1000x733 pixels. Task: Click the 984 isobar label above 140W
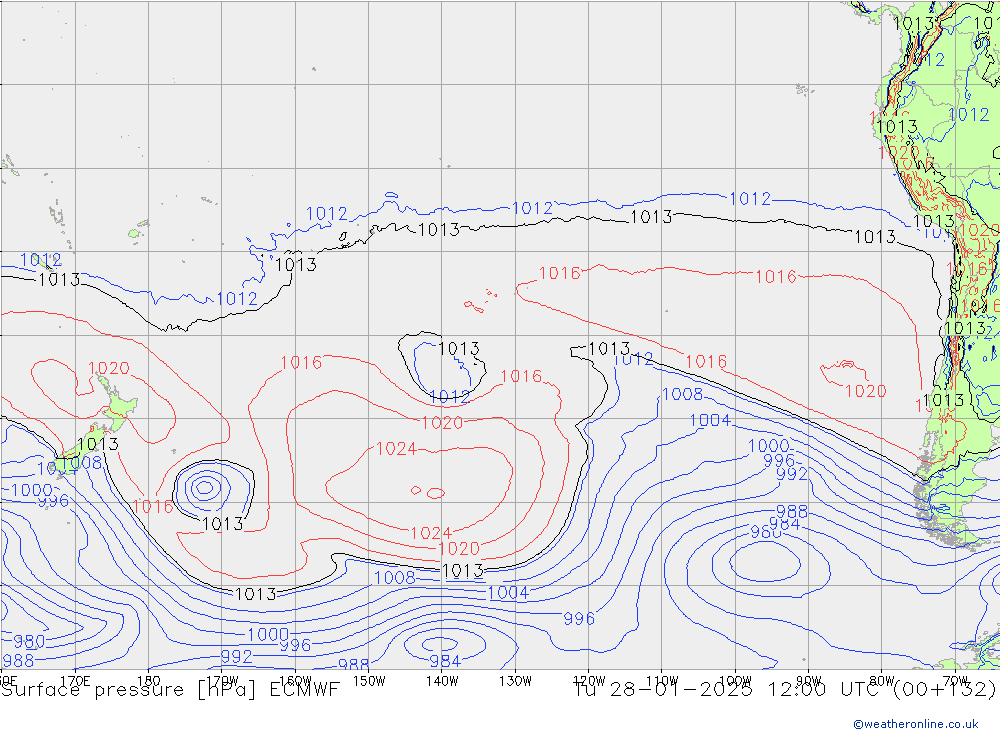coord(445,661)
